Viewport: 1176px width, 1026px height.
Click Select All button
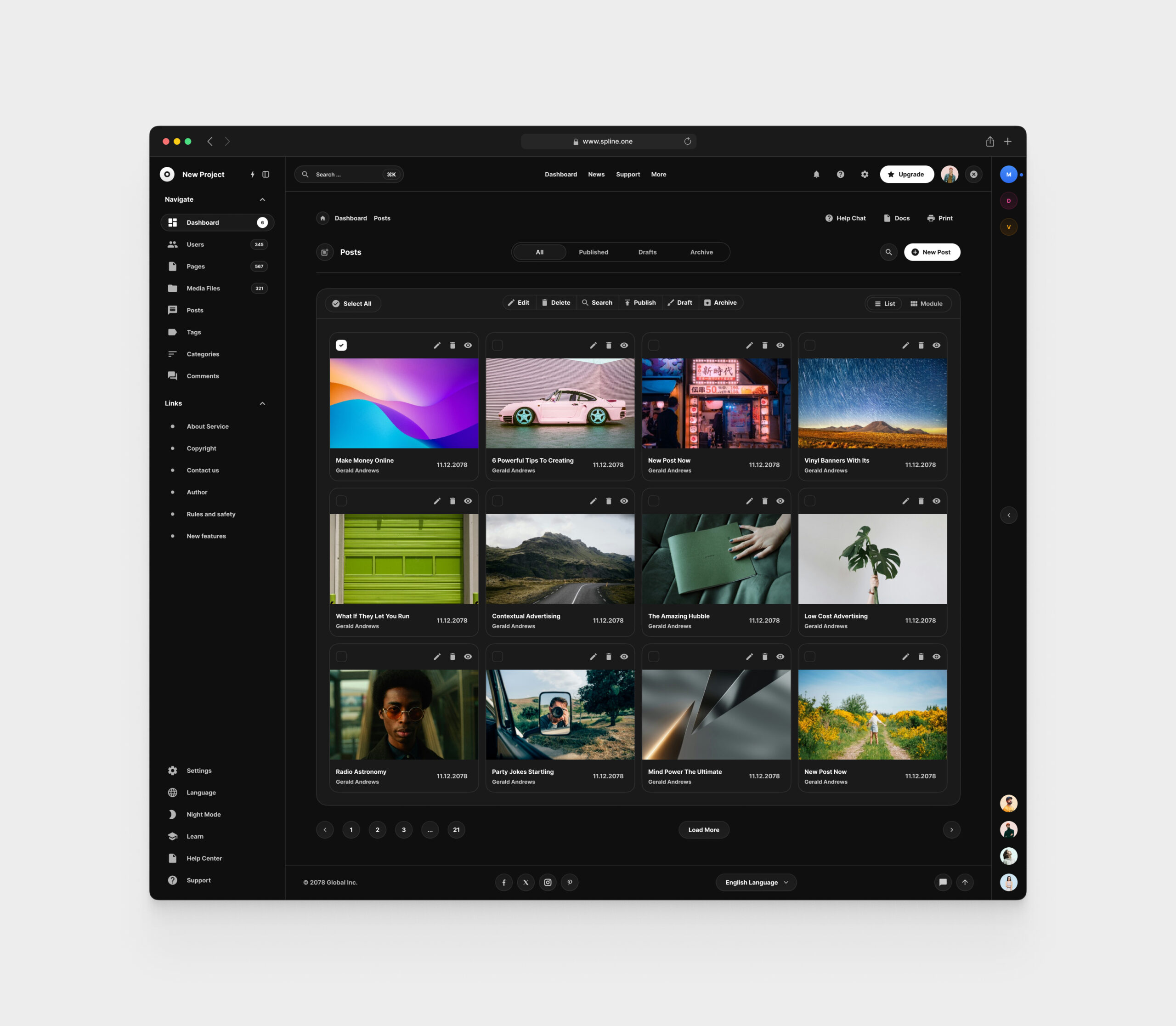click(353, 303)
